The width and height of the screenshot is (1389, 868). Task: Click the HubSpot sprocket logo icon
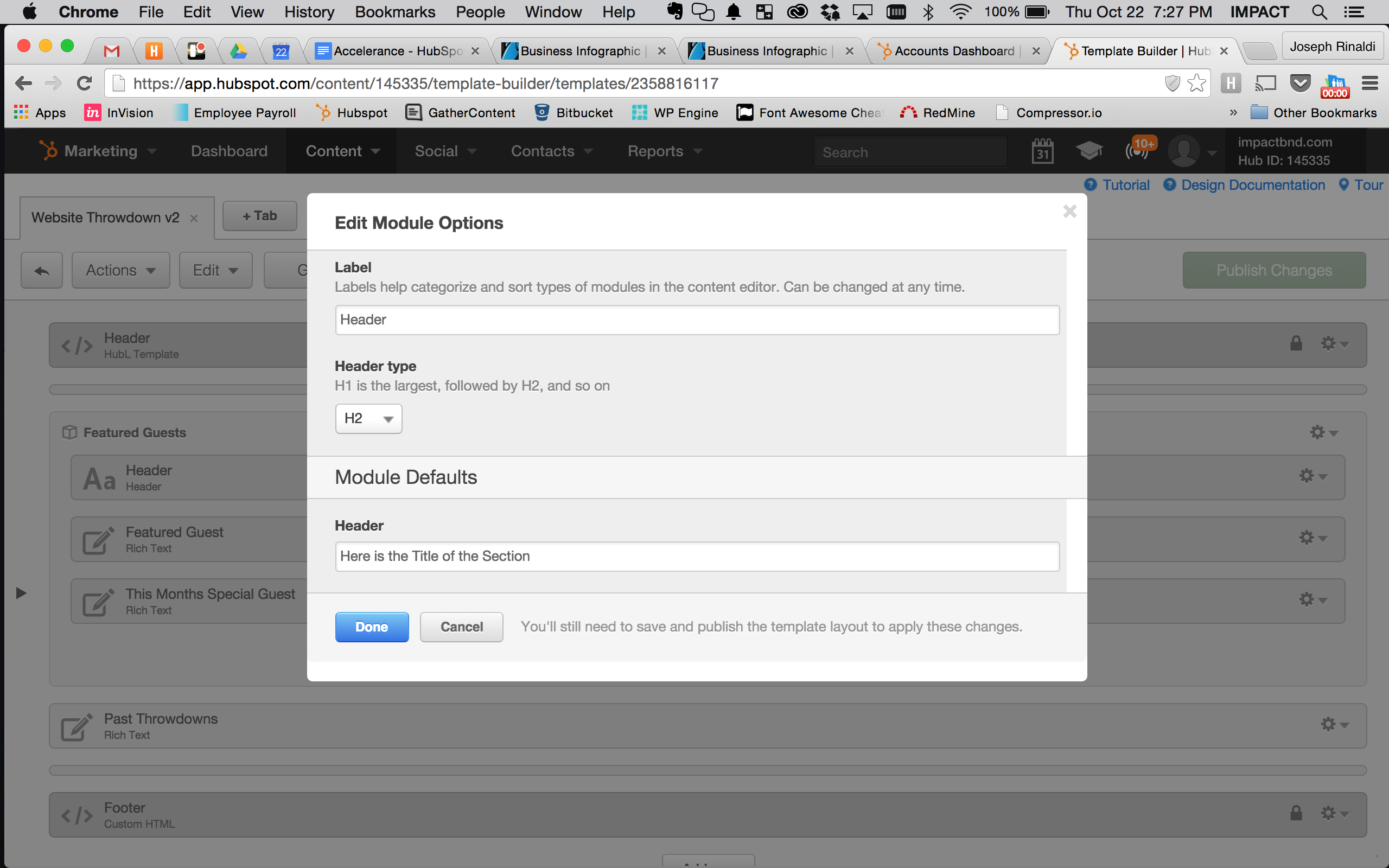pyautogui.click(x=48, y=151)
